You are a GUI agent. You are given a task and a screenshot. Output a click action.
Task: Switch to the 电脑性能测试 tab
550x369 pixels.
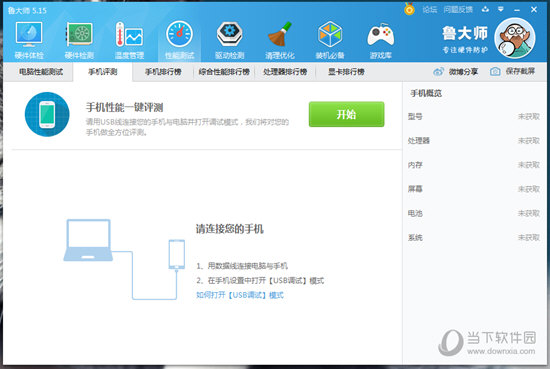click(41, 72)
